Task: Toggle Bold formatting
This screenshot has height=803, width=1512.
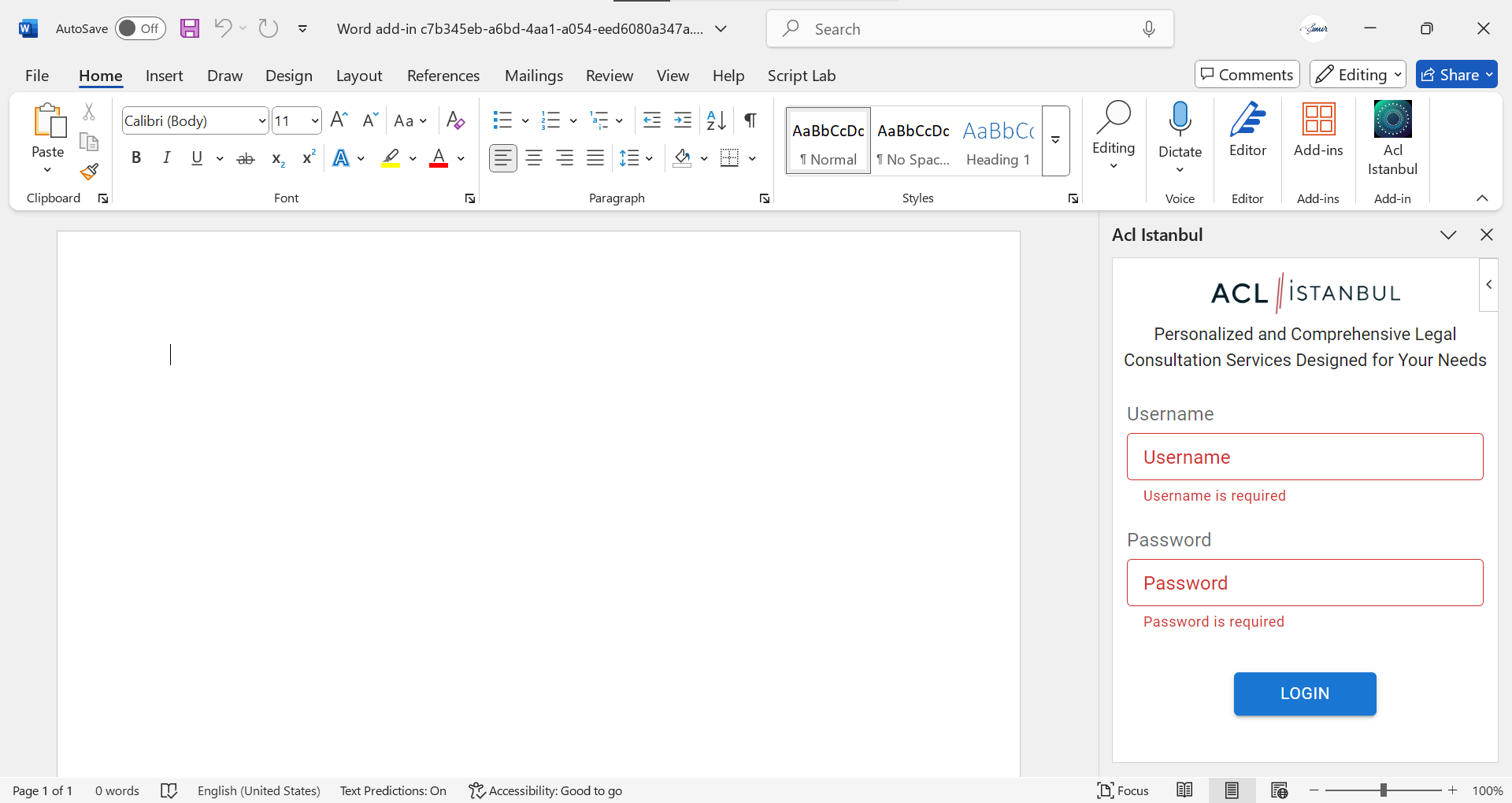Action: 136,158
